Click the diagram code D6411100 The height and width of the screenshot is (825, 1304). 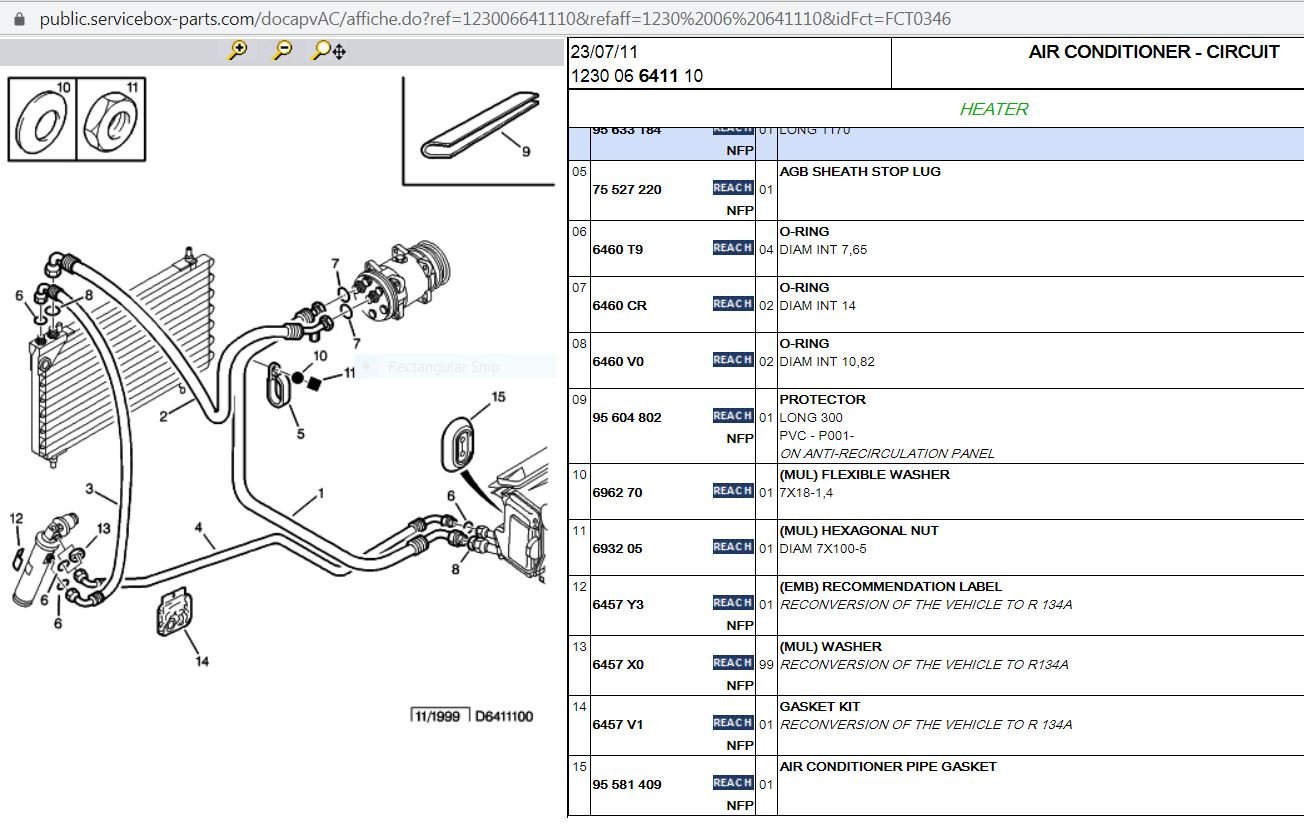click(504, 716)
